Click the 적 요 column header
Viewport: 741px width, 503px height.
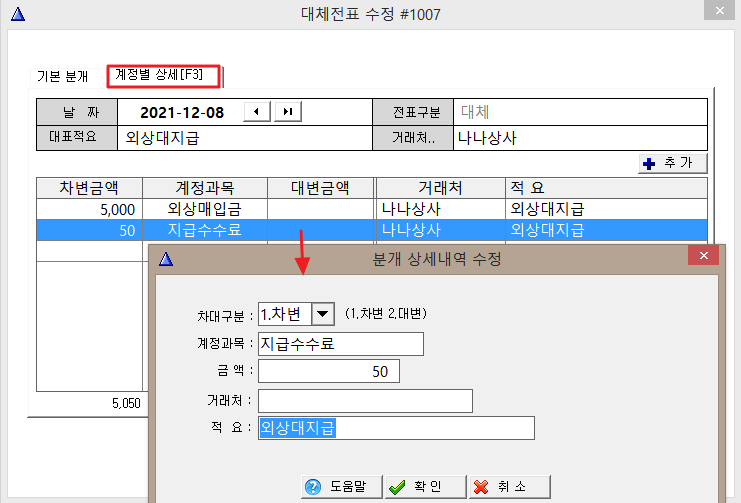(606, 188)
